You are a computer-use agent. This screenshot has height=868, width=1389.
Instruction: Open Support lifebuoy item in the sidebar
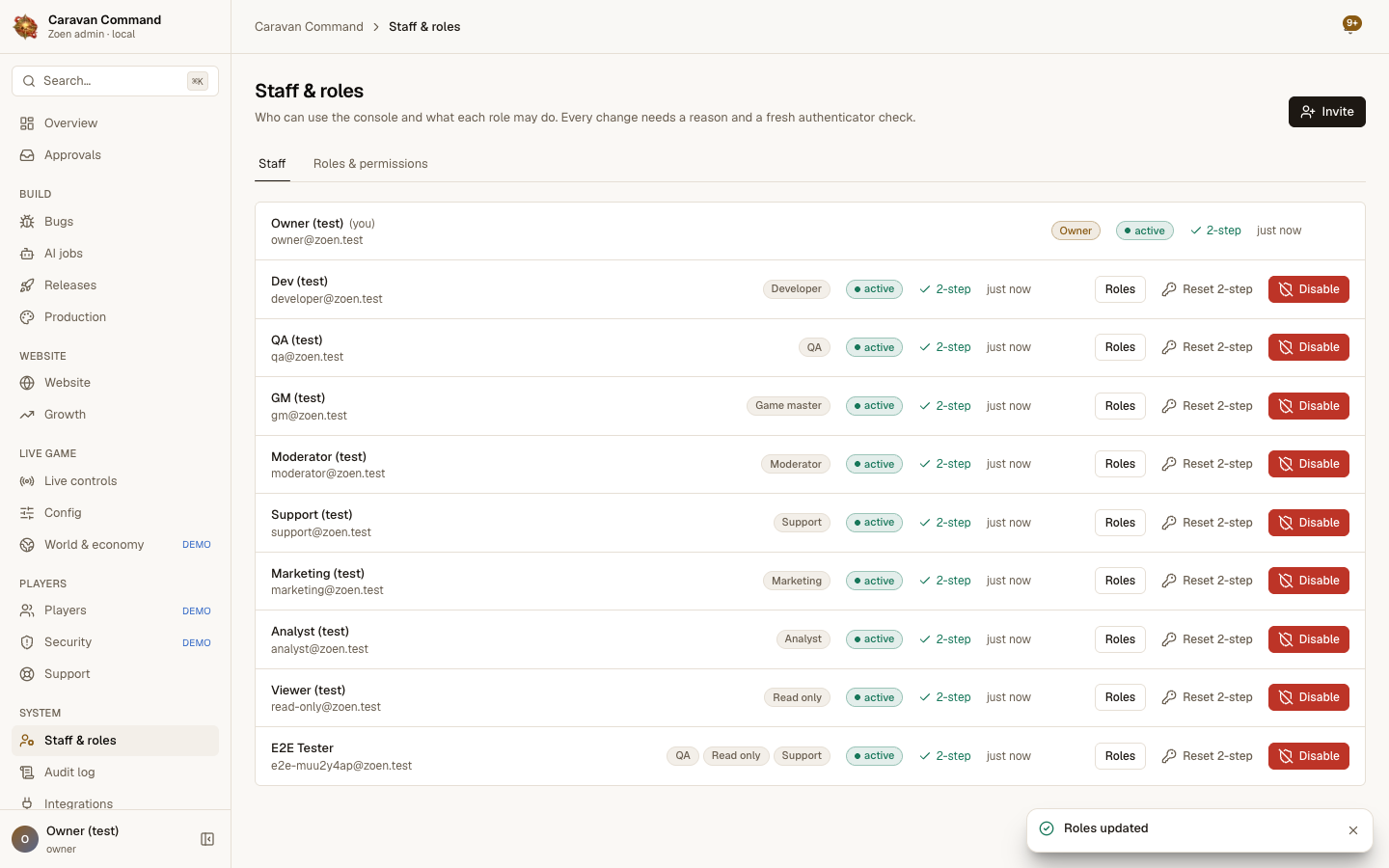[115, 674]
